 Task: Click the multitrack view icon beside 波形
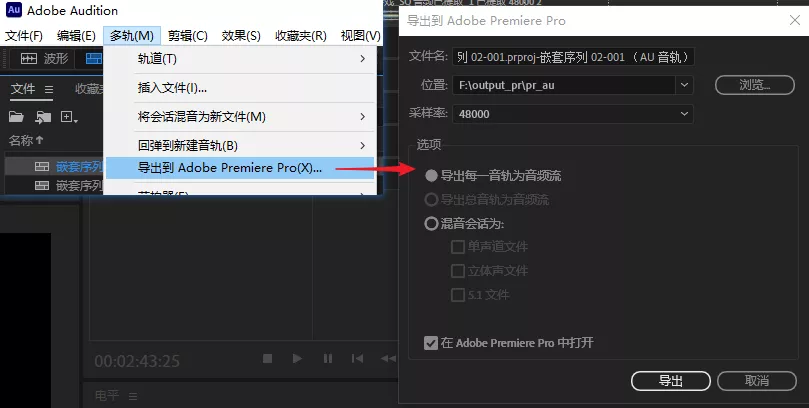tap(94, 58)
